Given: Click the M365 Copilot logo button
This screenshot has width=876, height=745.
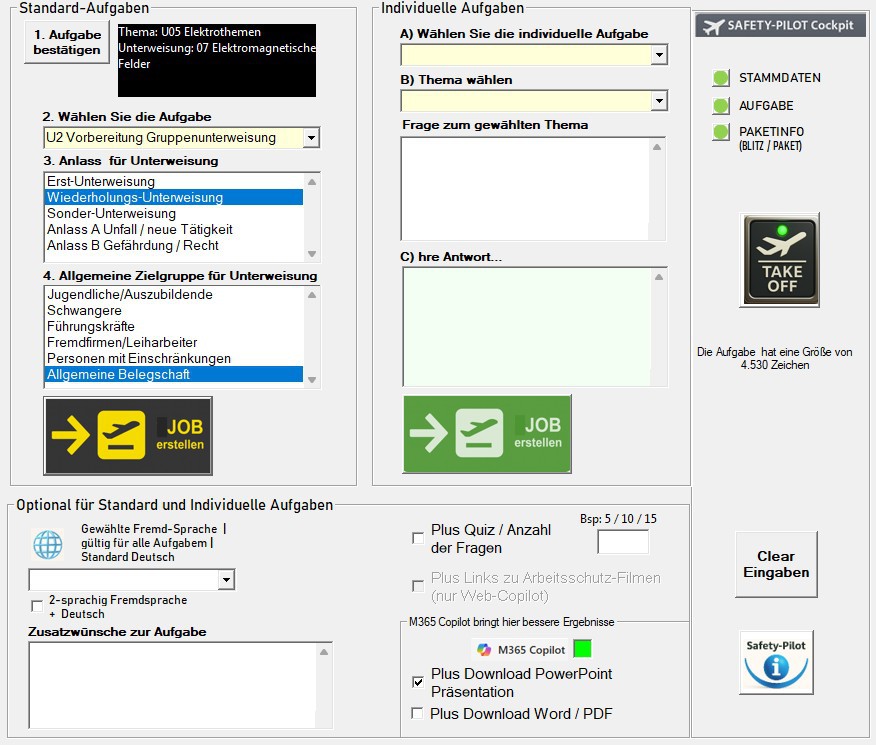Looking at the screenshot, I should (x=522, y=649).
